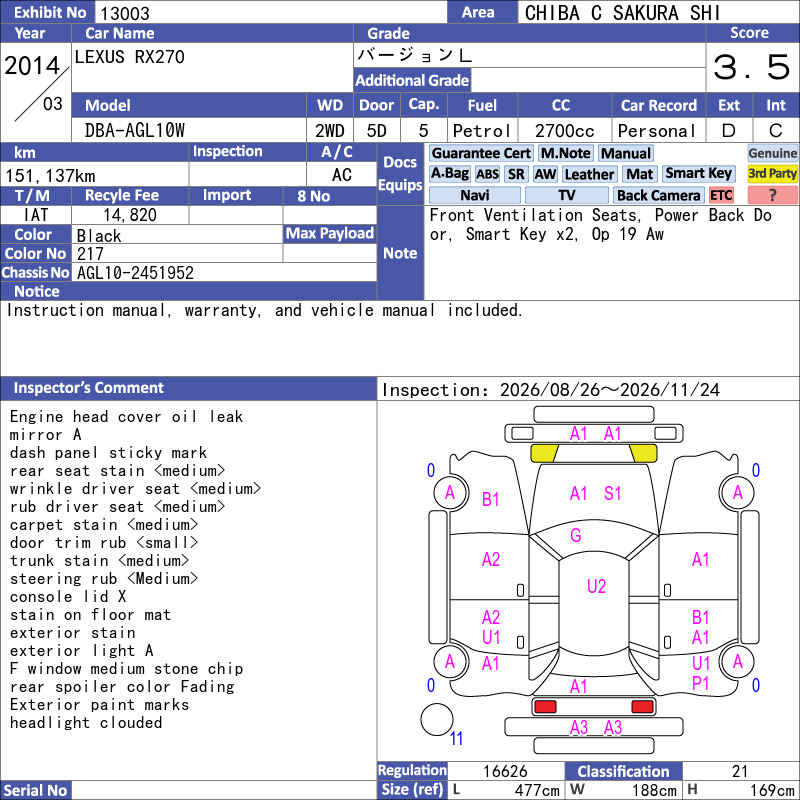
Task: Click the Navi equipment tag
Action: pyautogui.click(x=474, y=195)
